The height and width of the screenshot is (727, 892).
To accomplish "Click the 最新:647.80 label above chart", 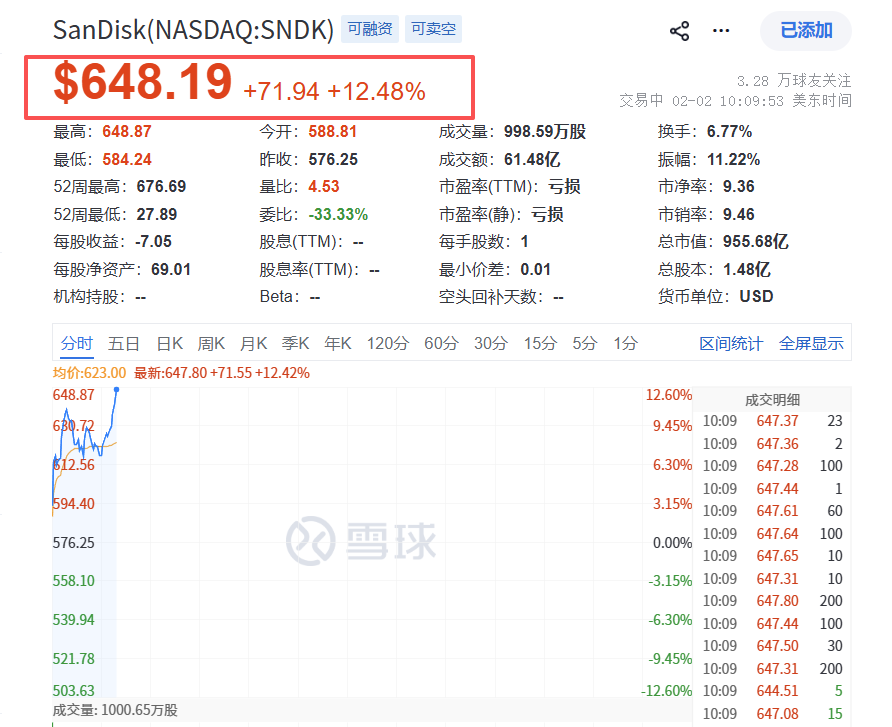I will 222,373.
